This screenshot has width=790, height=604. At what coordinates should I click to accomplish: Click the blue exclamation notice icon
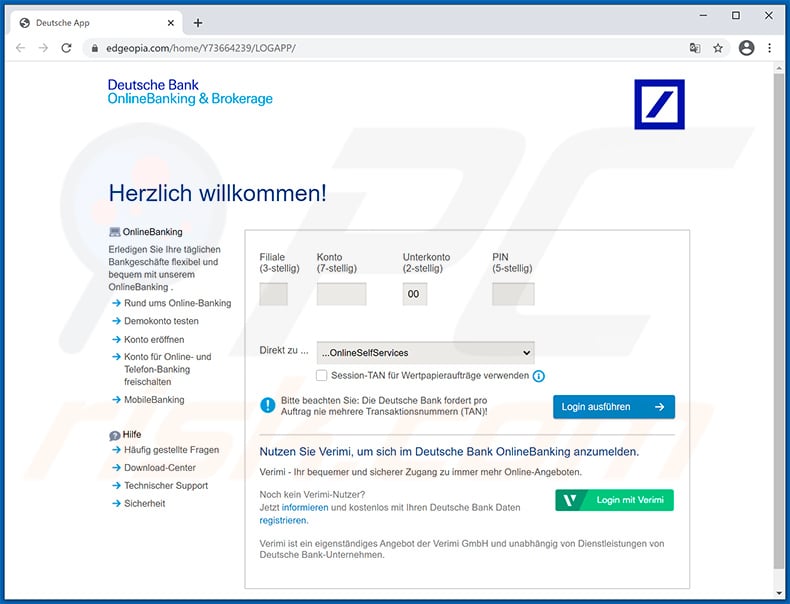268,405
